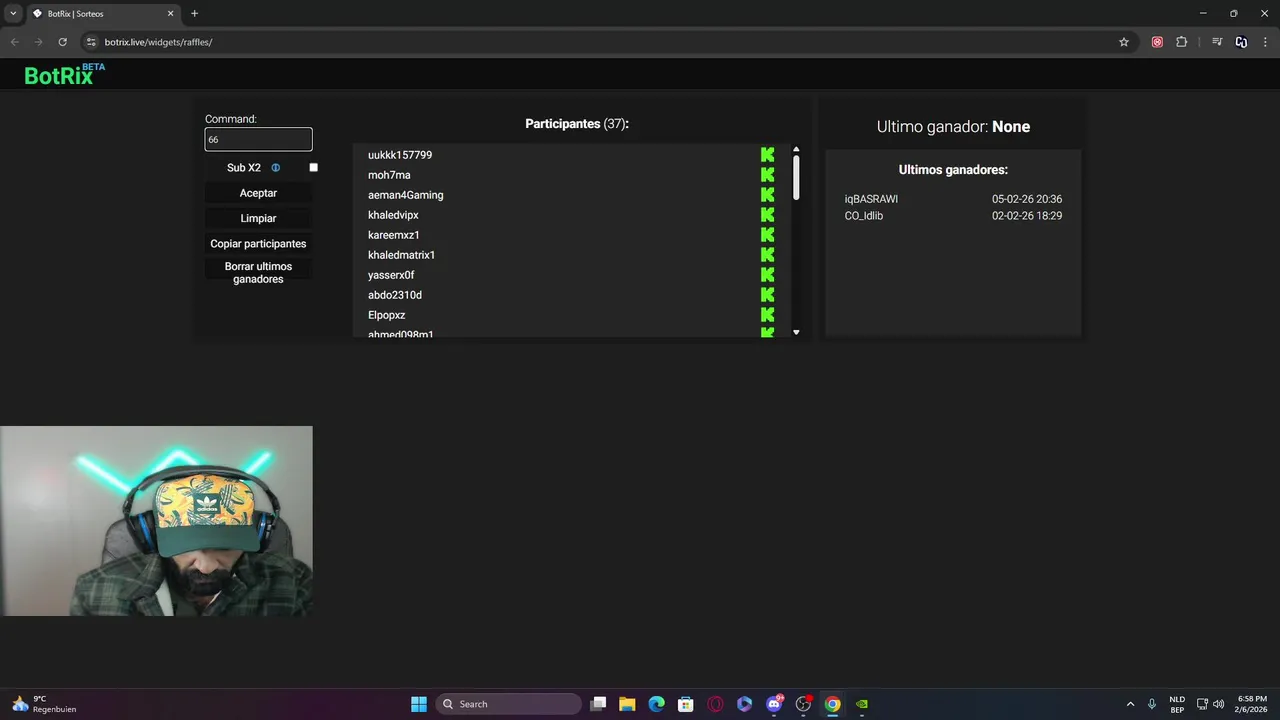Open the Chrome Extensions puzzle icon
The width and height of the screenshot is (1280, 720).
tap(1181, 42)
